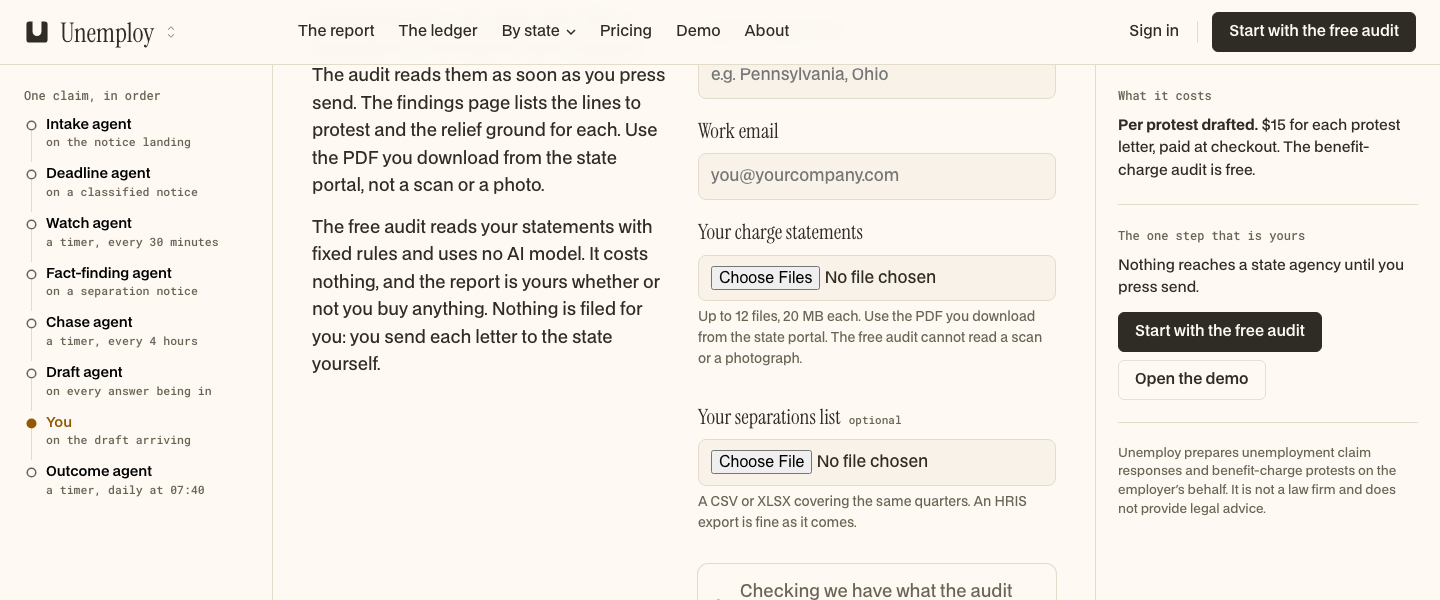Click Choose Files for charge statements
Viewport: 1440px width, 600px height.
point(766,278)
